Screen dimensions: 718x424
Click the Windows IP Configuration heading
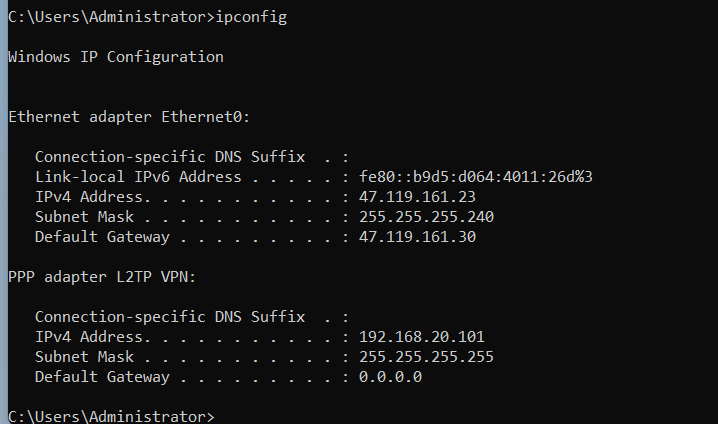pos(116,57)
